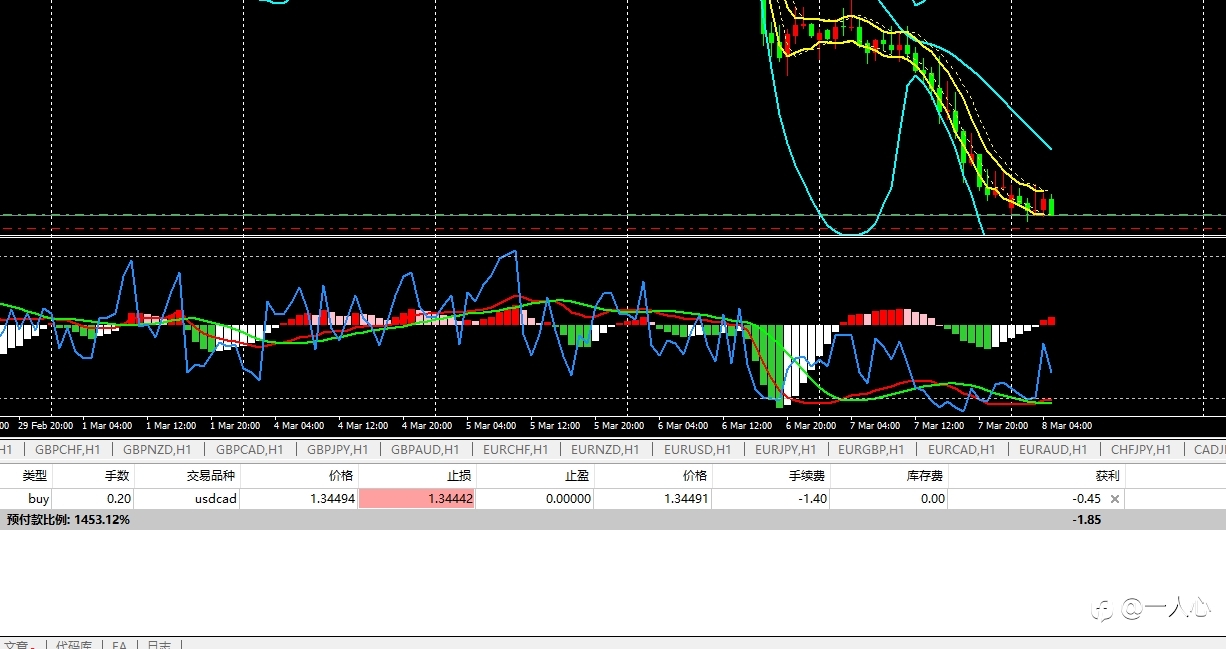Open the EURJPY,H1 chart tab

point(785,450)
